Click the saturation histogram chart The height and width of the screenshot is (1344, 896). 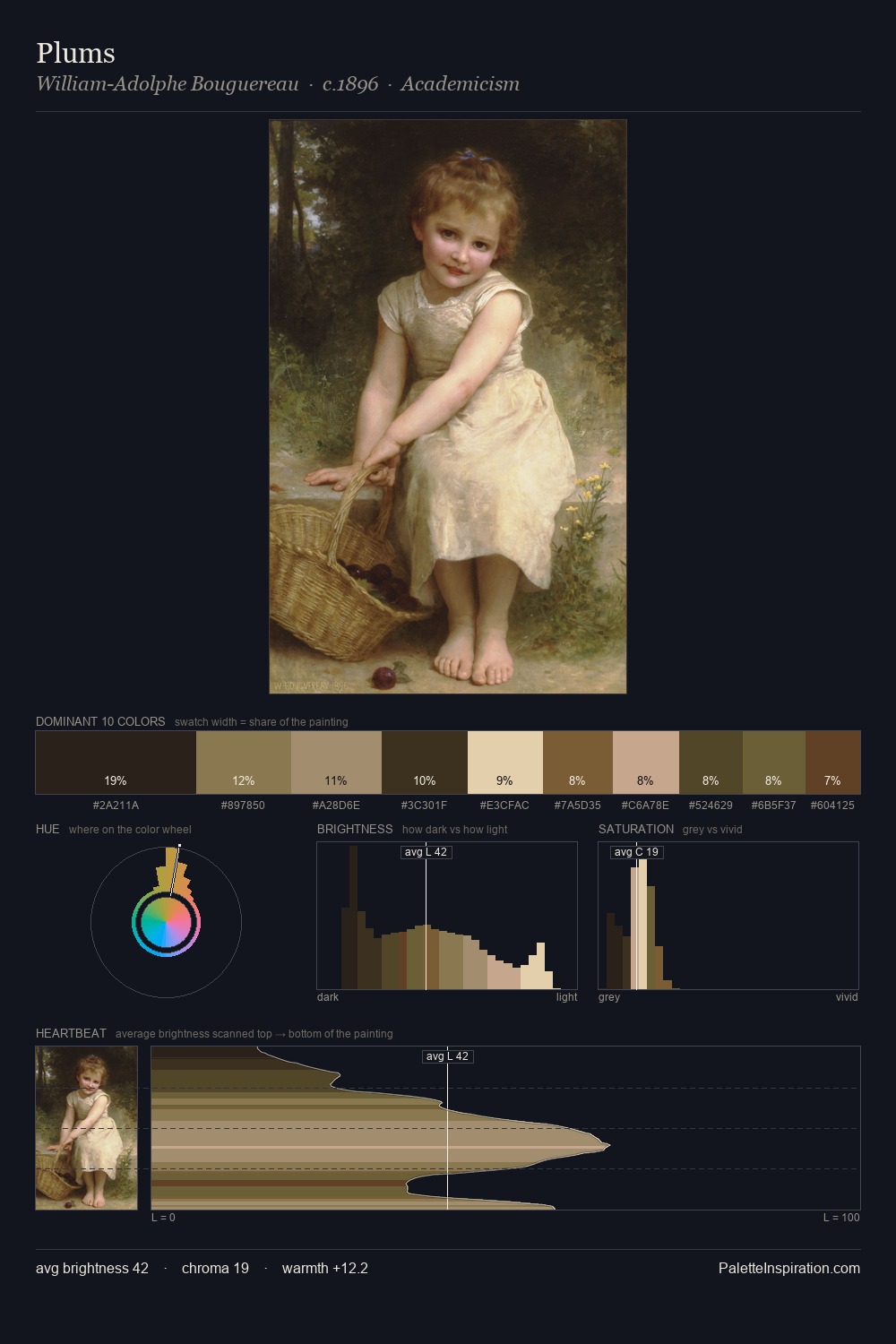click(728, 916)
